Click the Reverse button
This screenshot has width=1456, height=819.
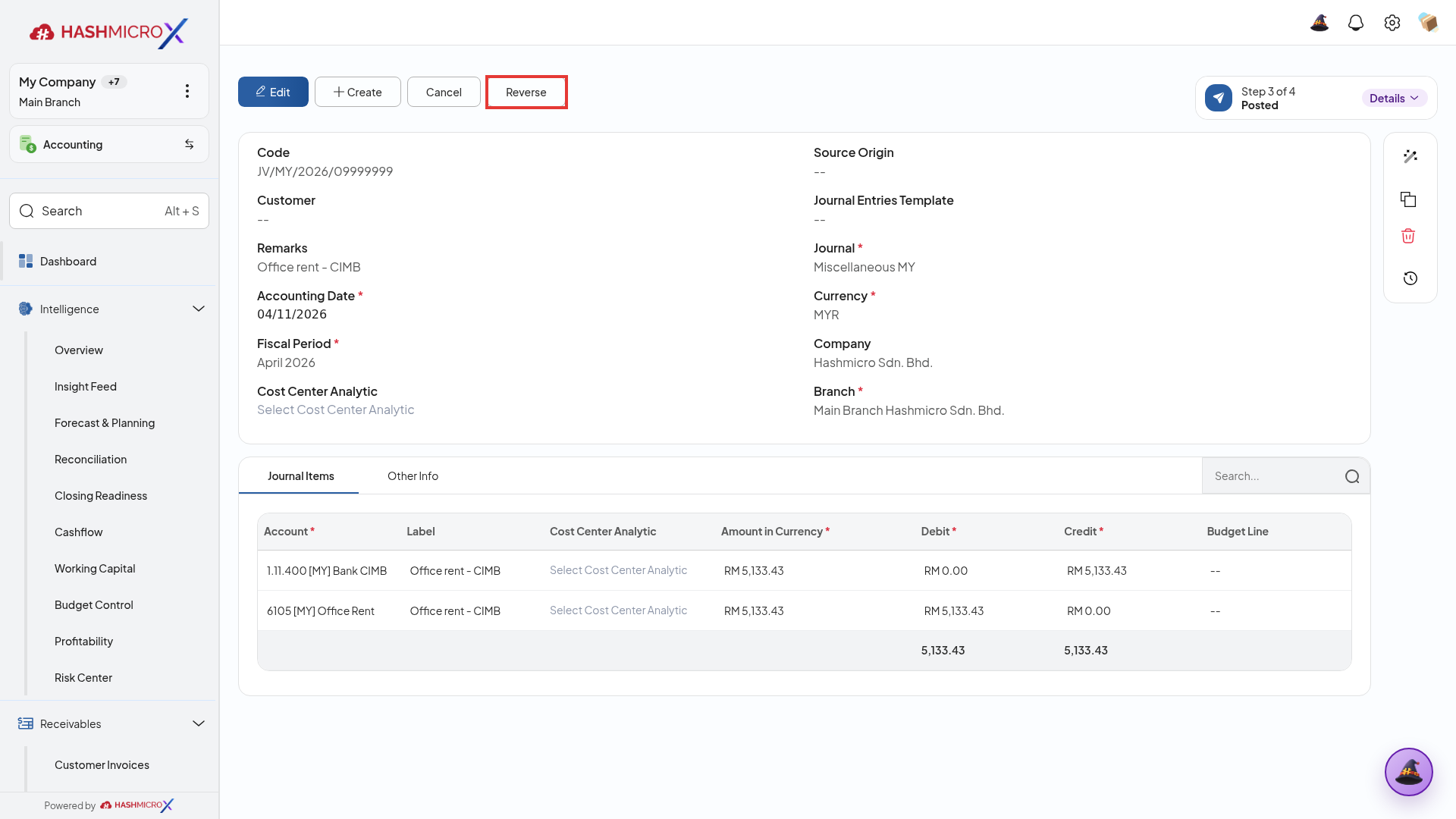(x=526, y=92)
